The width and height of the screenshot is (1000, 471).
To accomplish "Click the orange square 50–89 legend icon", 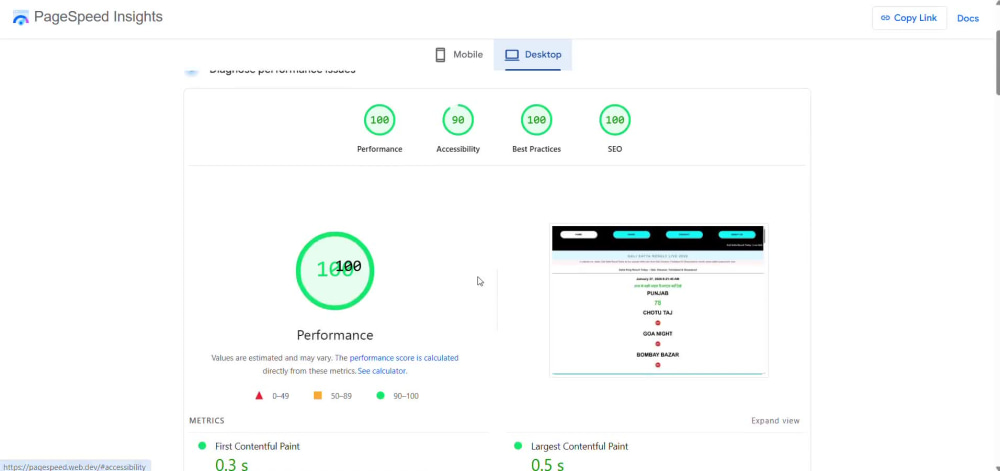I will coord(318,396).
